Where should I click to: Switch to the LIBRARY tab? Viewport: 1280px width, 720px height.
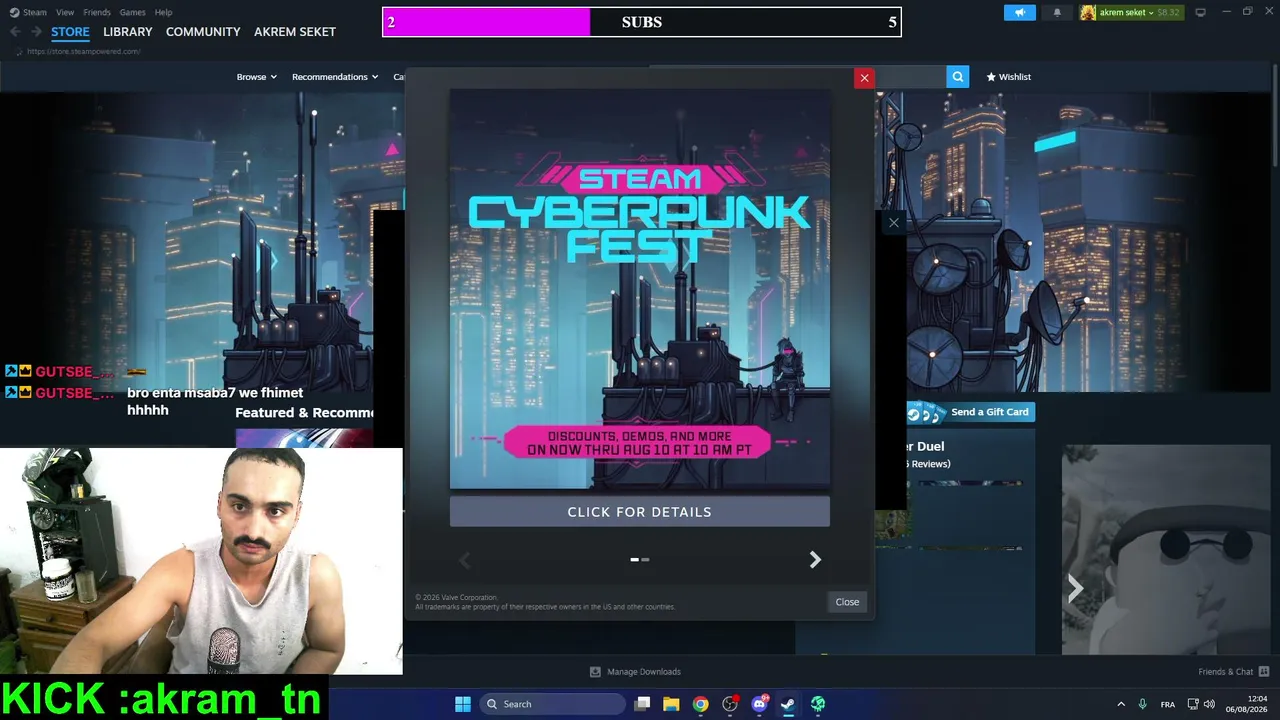point(128,32)
